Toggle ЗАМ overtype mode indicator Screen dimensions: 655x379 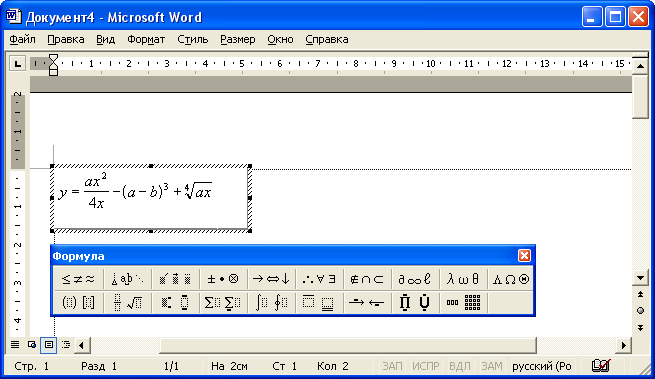tap(492, 366)
